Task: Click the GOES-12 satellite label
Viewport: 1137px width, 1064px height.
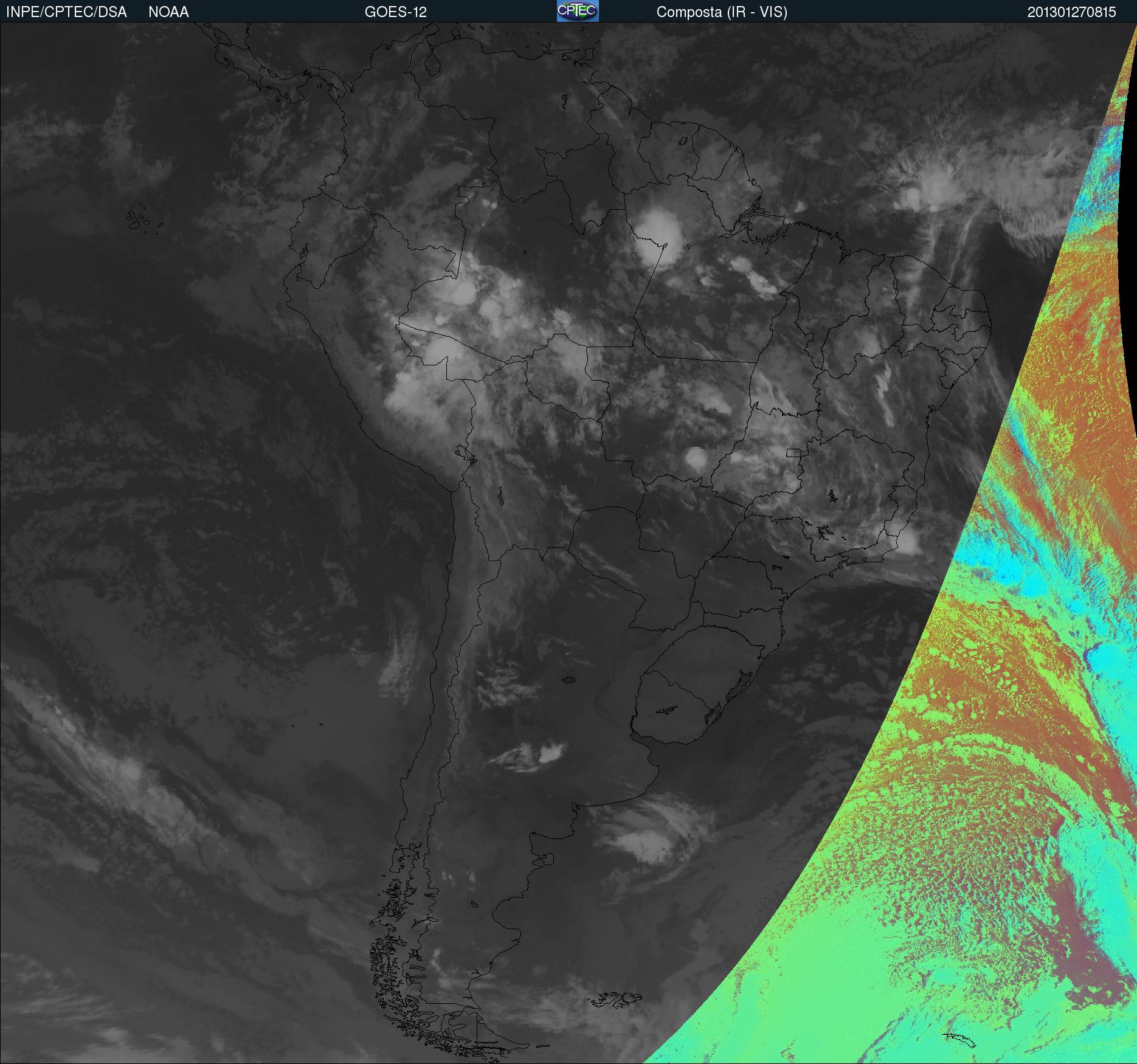Action: (x=396, y=12)
